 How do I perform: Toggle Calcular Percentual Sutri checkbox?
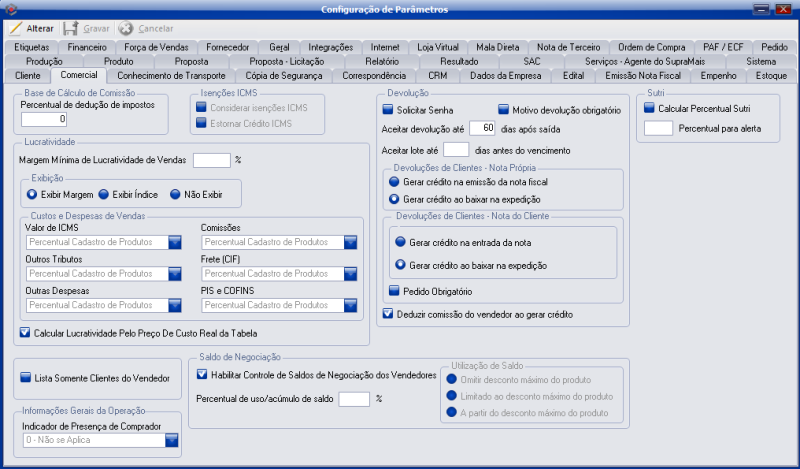click(649, 108)
